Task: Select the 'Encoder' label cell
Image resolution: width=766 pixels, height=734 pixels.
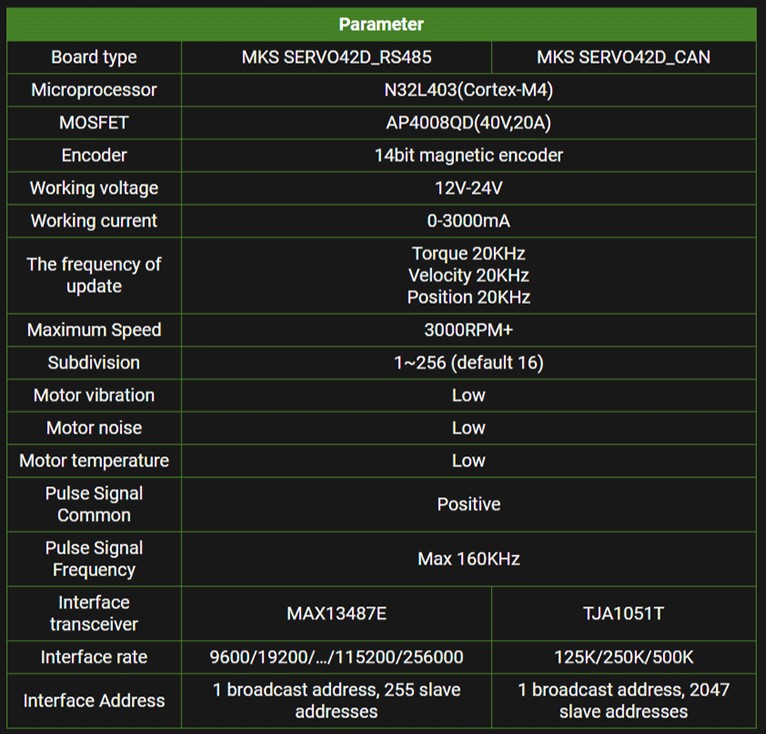Action: click(94, 155)
